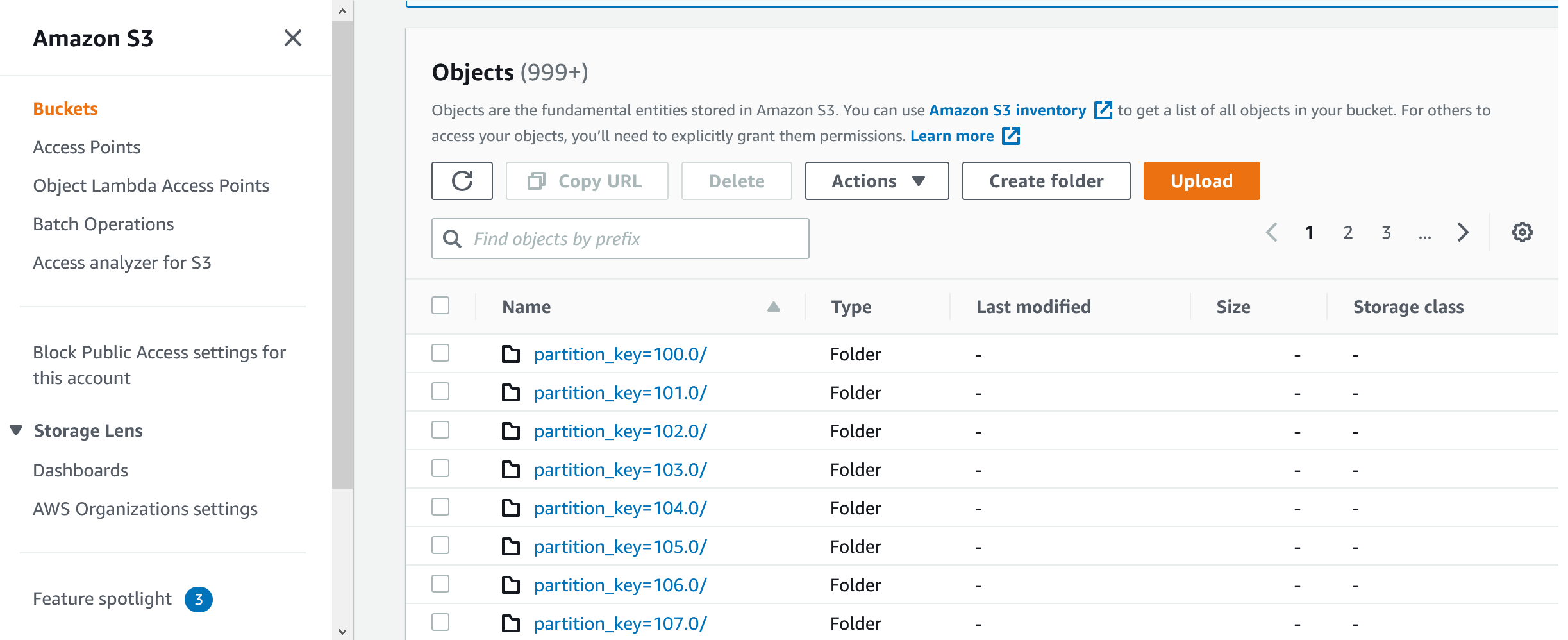Collapse the Storage Lens section
The image size is (1568, 640).
[x=17, y=430]
